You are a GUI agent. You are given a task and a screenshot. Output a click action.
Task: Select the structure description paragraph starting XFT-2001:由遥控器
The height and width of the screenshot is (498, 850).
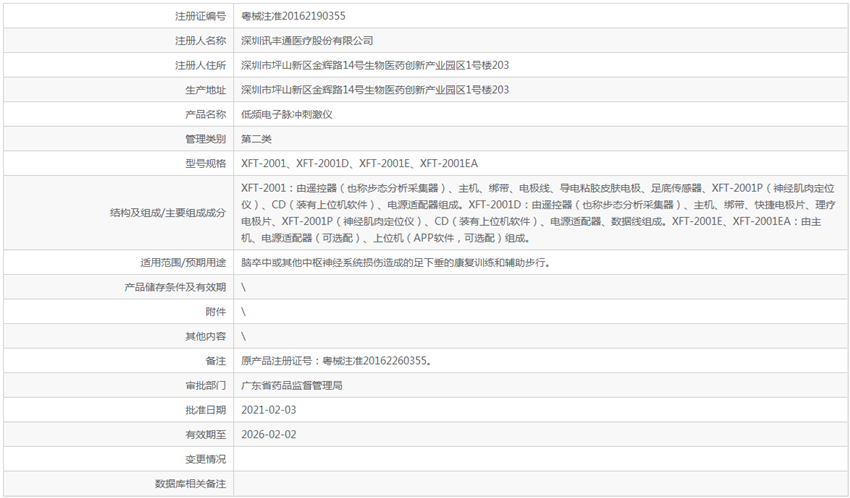pos(538,213)
